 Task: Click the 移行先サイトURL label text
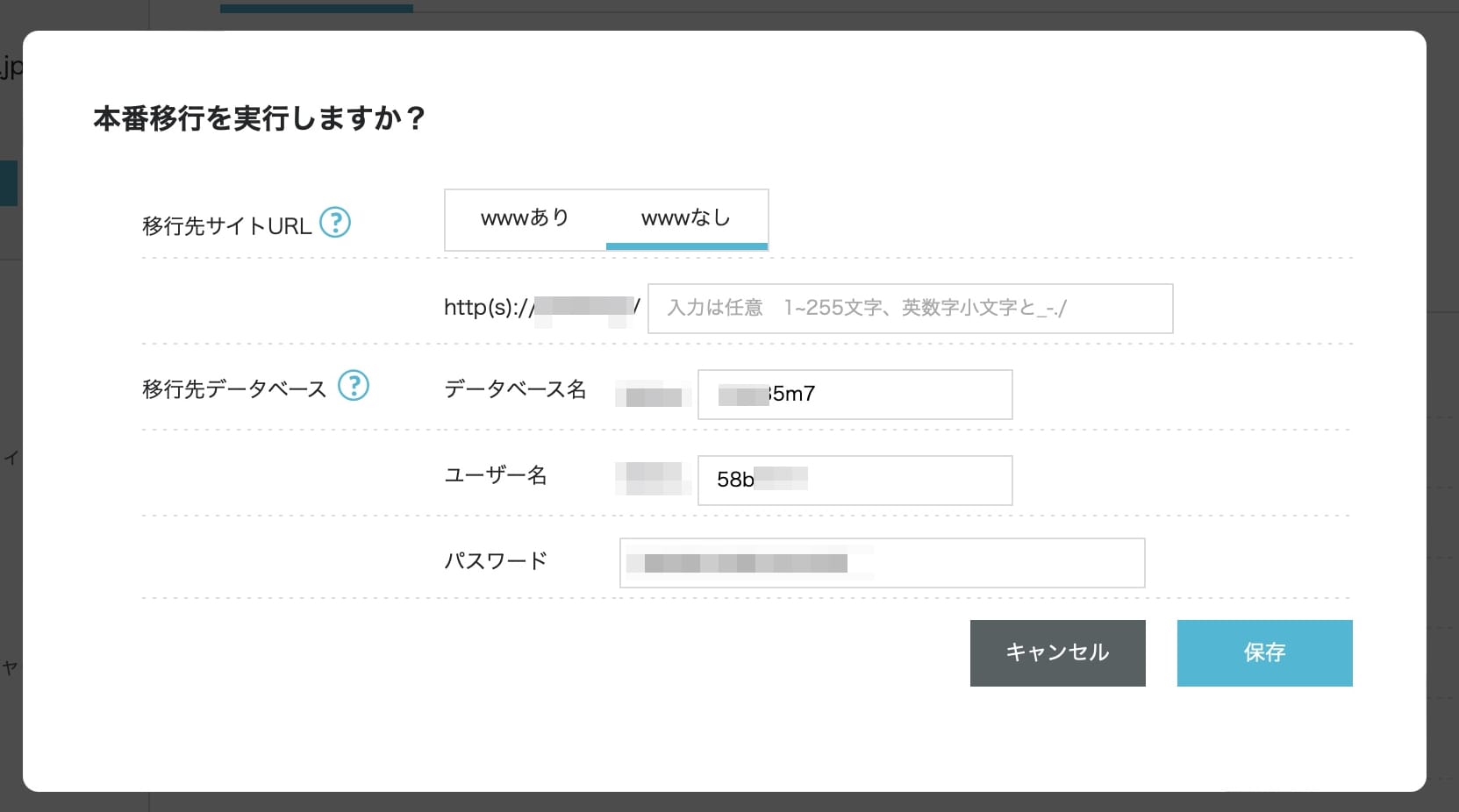pyautogui.click(x=226, y=226)
